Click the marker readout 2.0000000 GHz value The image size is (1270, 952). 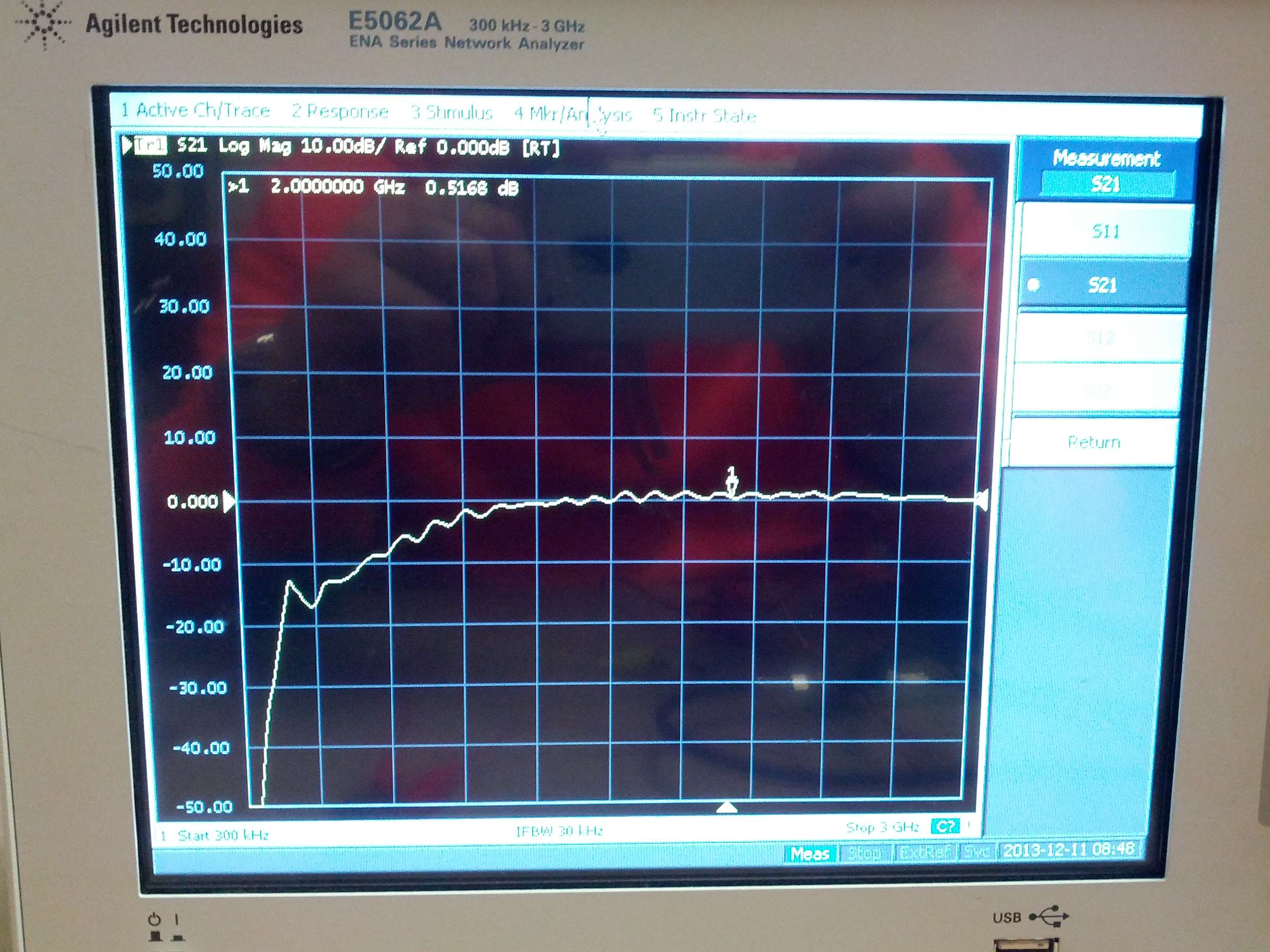pos(338,187)
